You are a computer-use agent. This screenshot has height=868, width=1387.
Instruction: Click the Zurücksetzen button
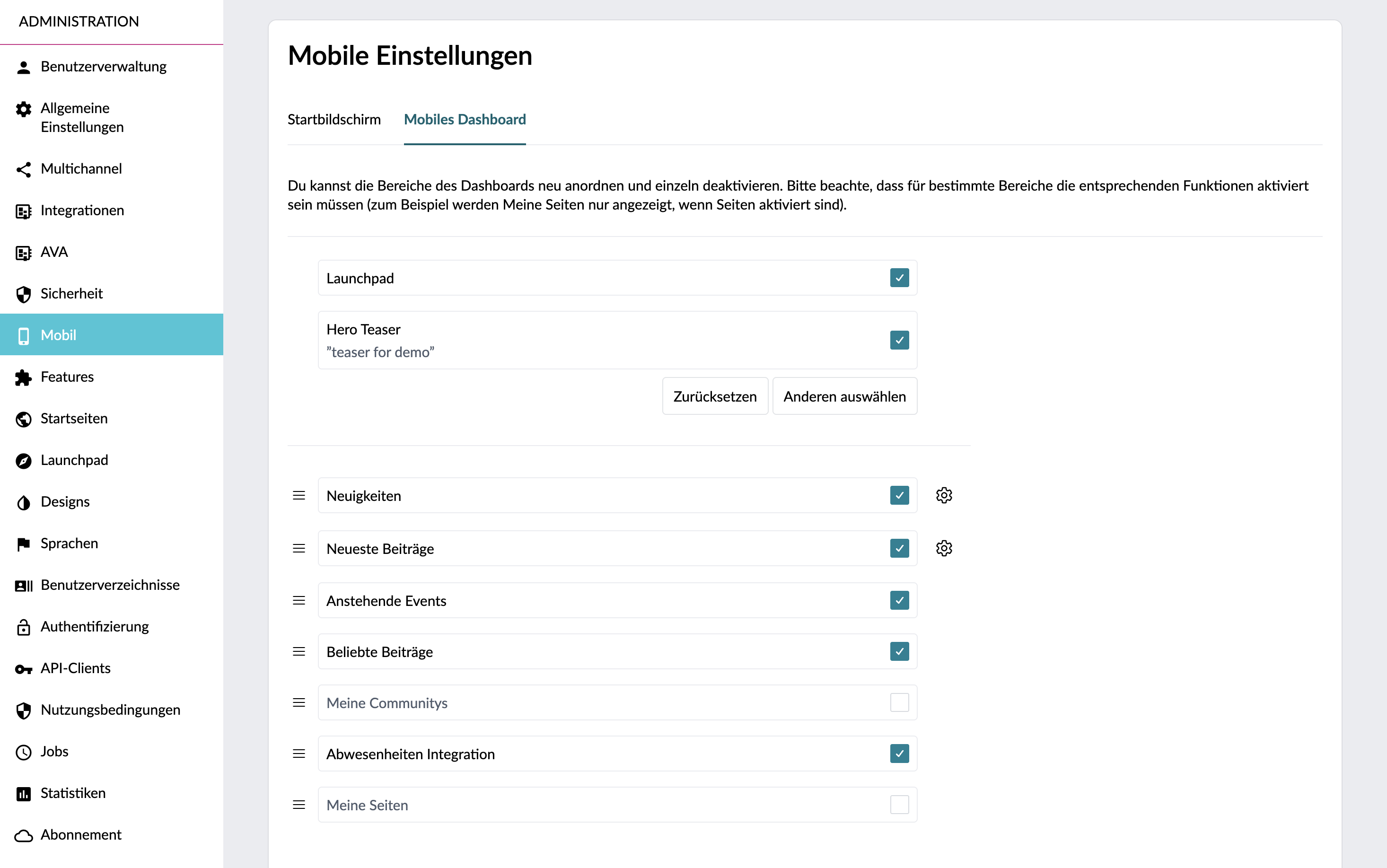(x=715, y=396)
